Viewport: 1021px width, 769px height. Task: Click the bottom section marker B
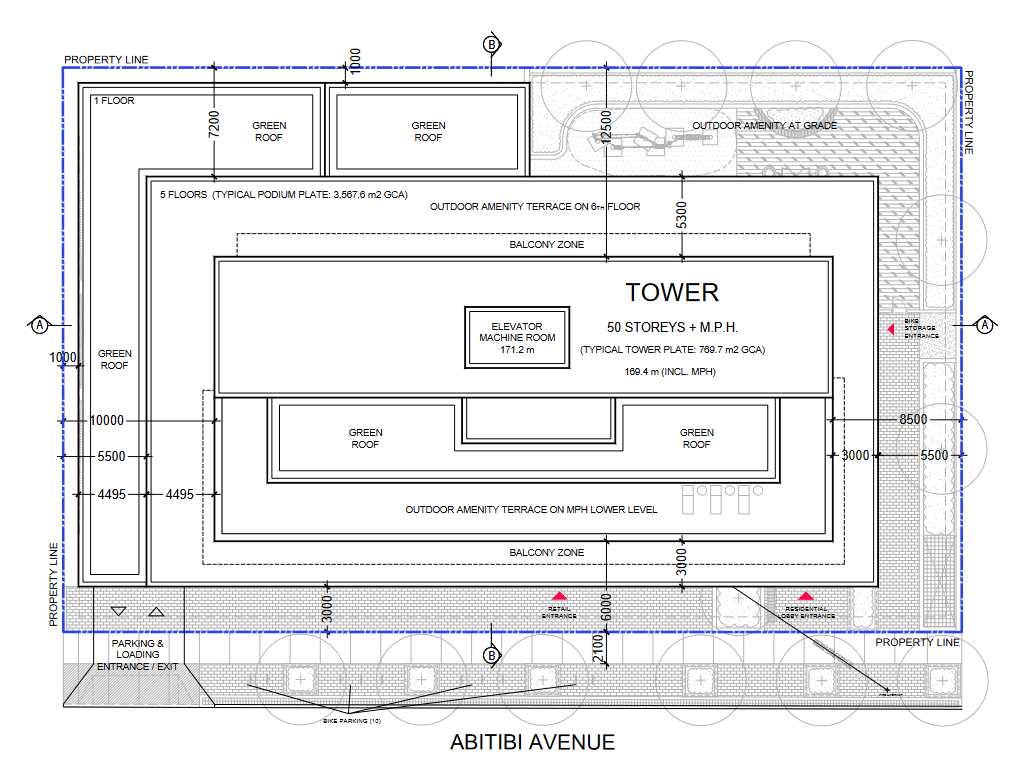point(491,655)
